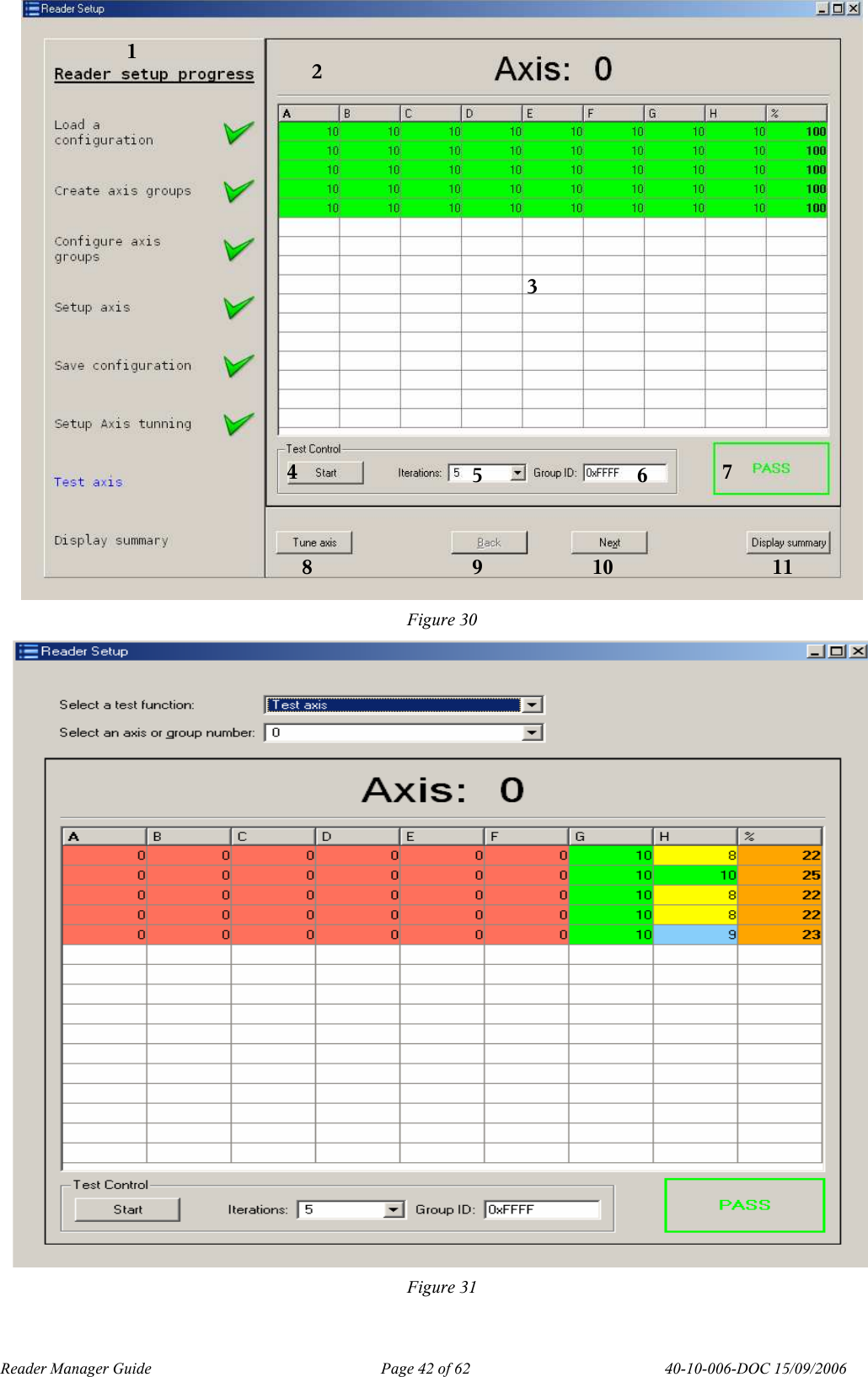Click column H header in lower table

click(695, 836)
